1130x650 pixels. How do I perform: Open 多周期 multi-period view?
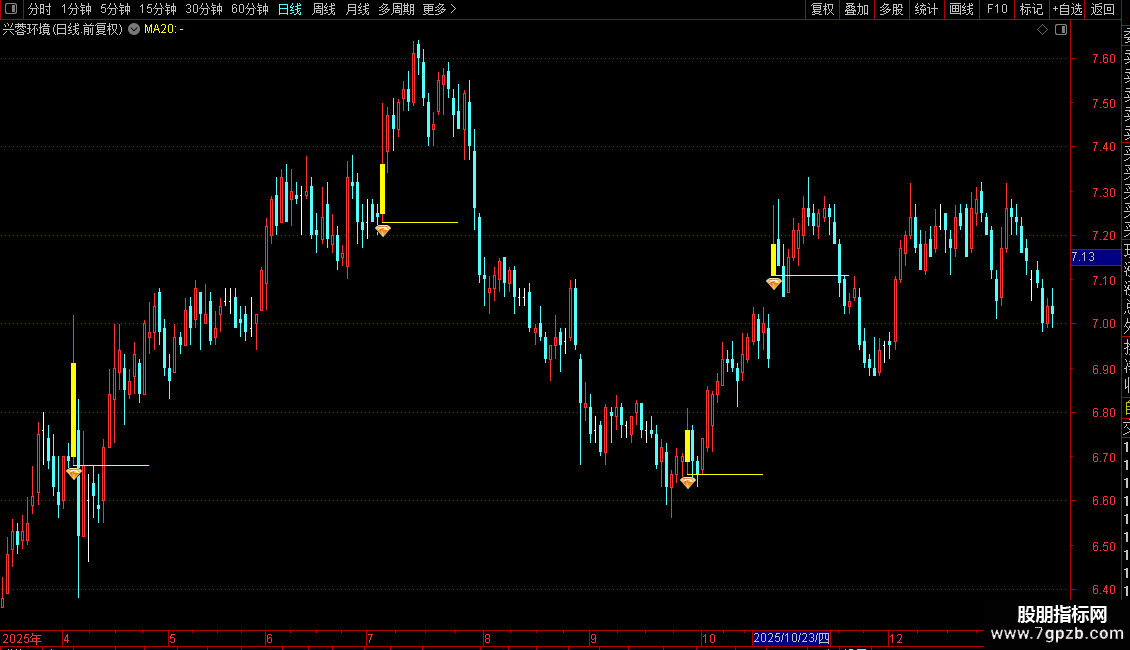click(396, 9)
